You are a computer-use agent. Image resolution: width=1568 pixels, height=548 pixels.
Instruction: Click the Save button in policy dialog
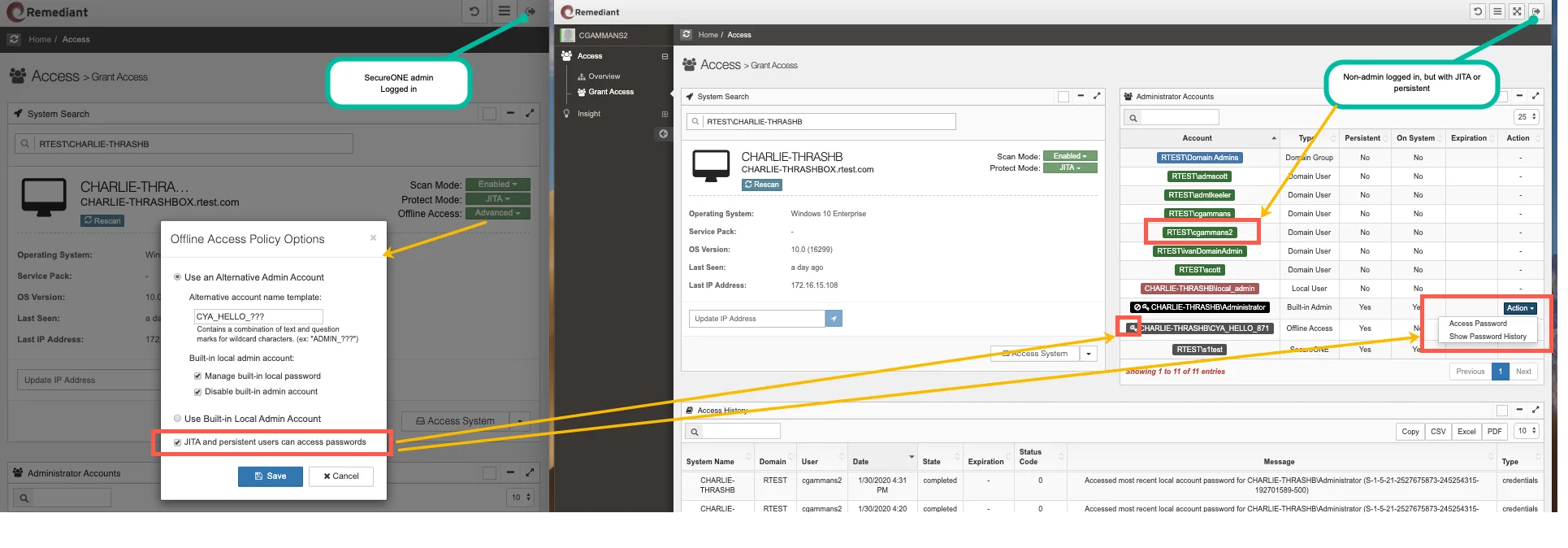click(x=271, y=476)
